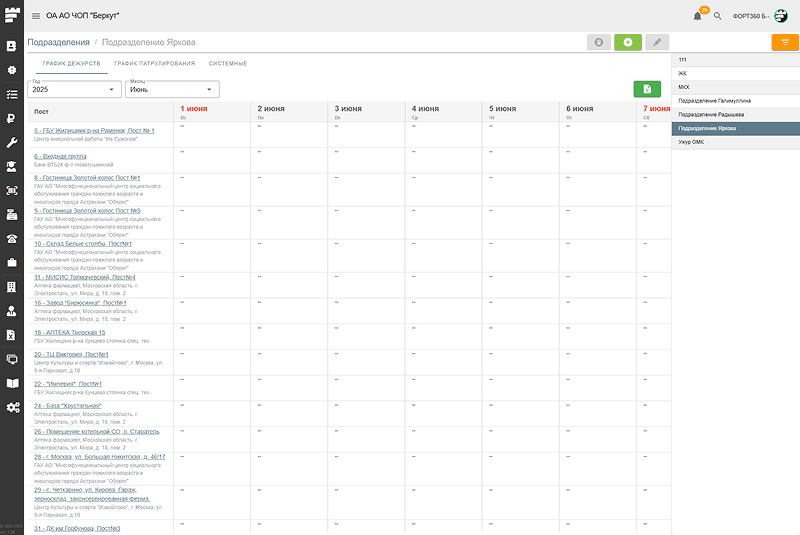Open the gears settings sidebar icon
Screen dimensions: 800x535
12,407
